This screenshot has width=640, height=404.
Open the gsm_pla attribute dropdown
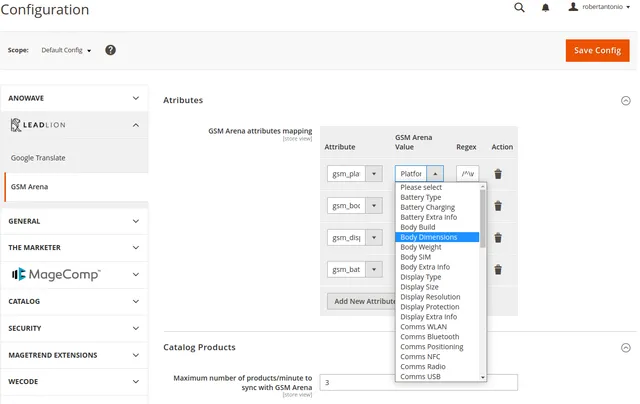[355, 174]
